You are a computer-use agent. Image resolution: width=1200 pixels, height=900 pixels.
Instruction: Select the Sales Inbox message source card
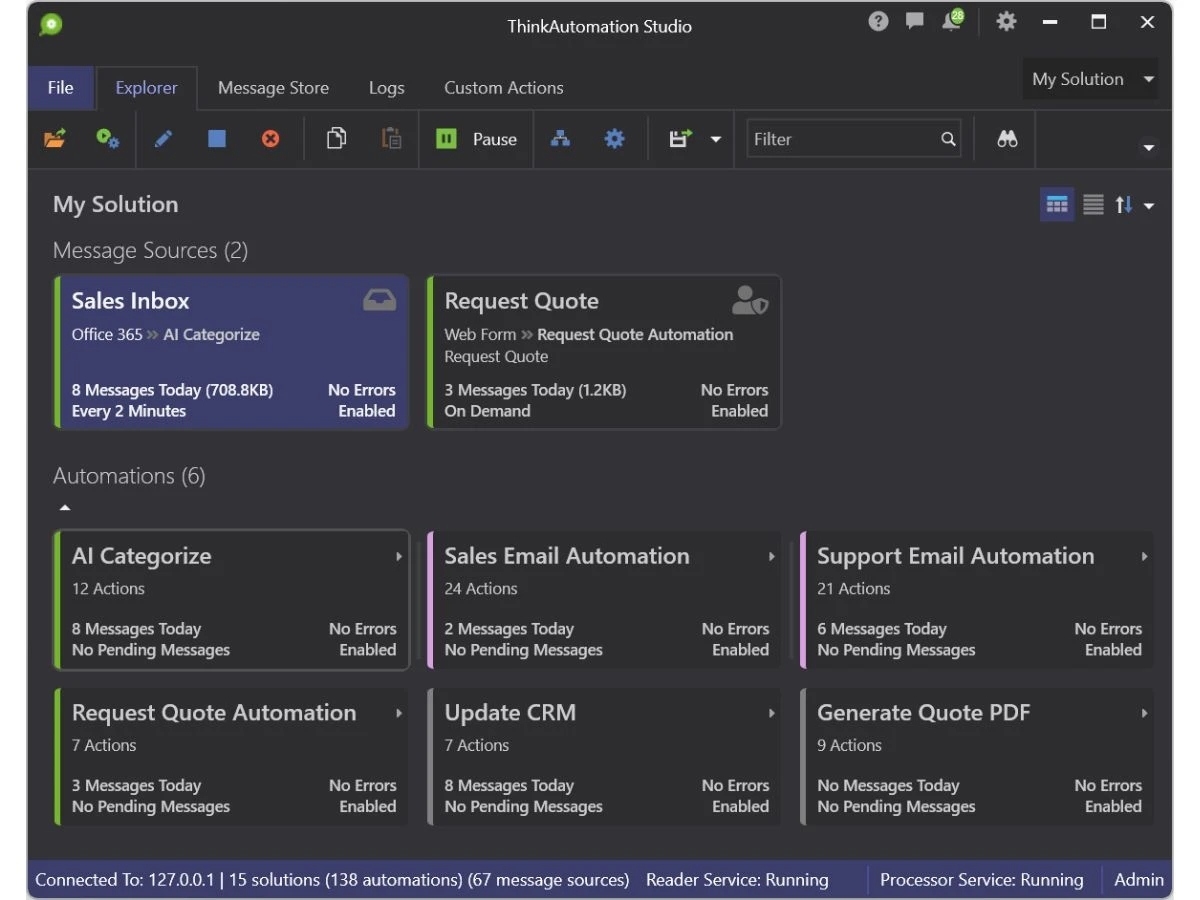pos(232,352)
